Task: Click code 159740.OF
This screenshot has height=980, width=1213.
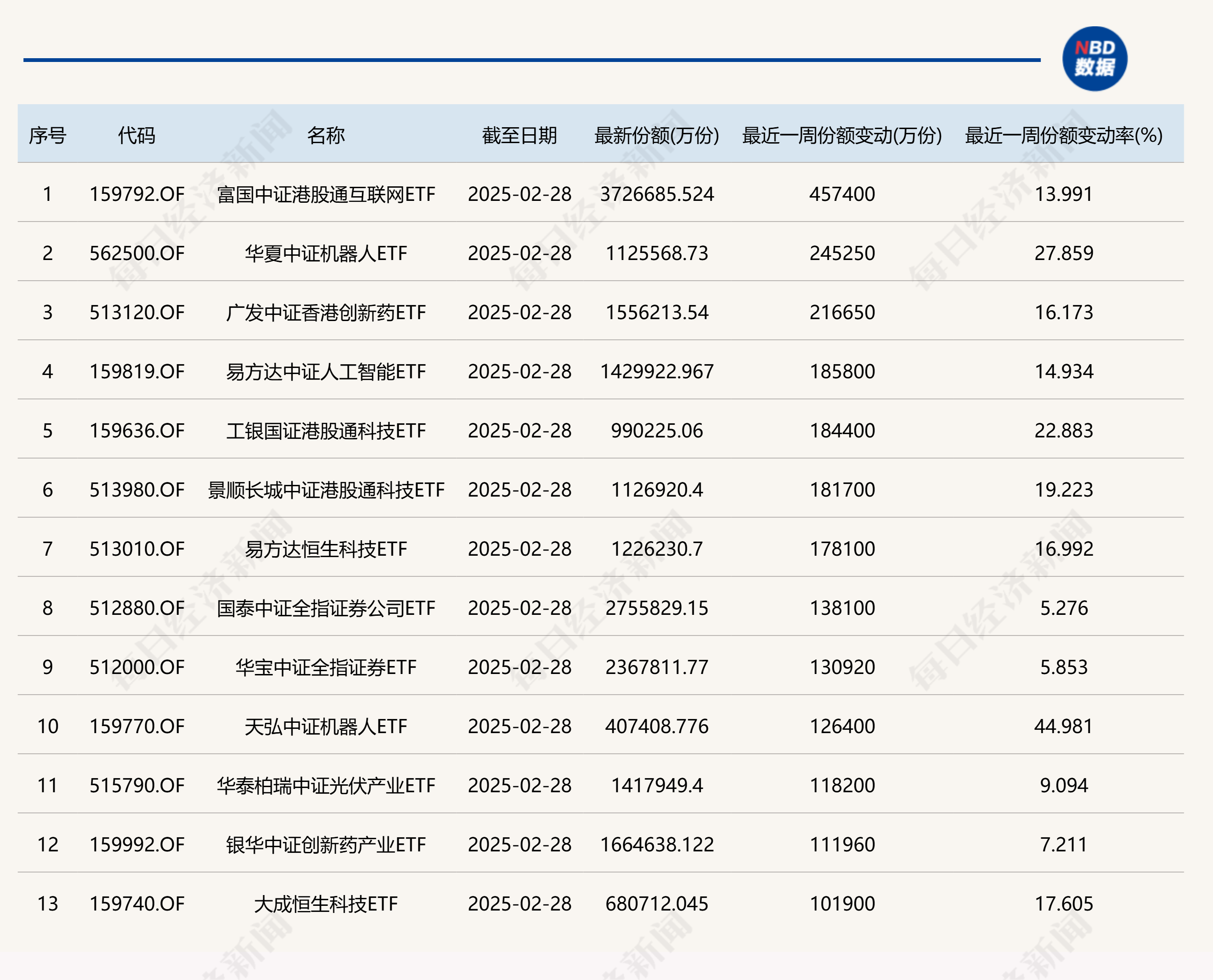Action: 137,905
